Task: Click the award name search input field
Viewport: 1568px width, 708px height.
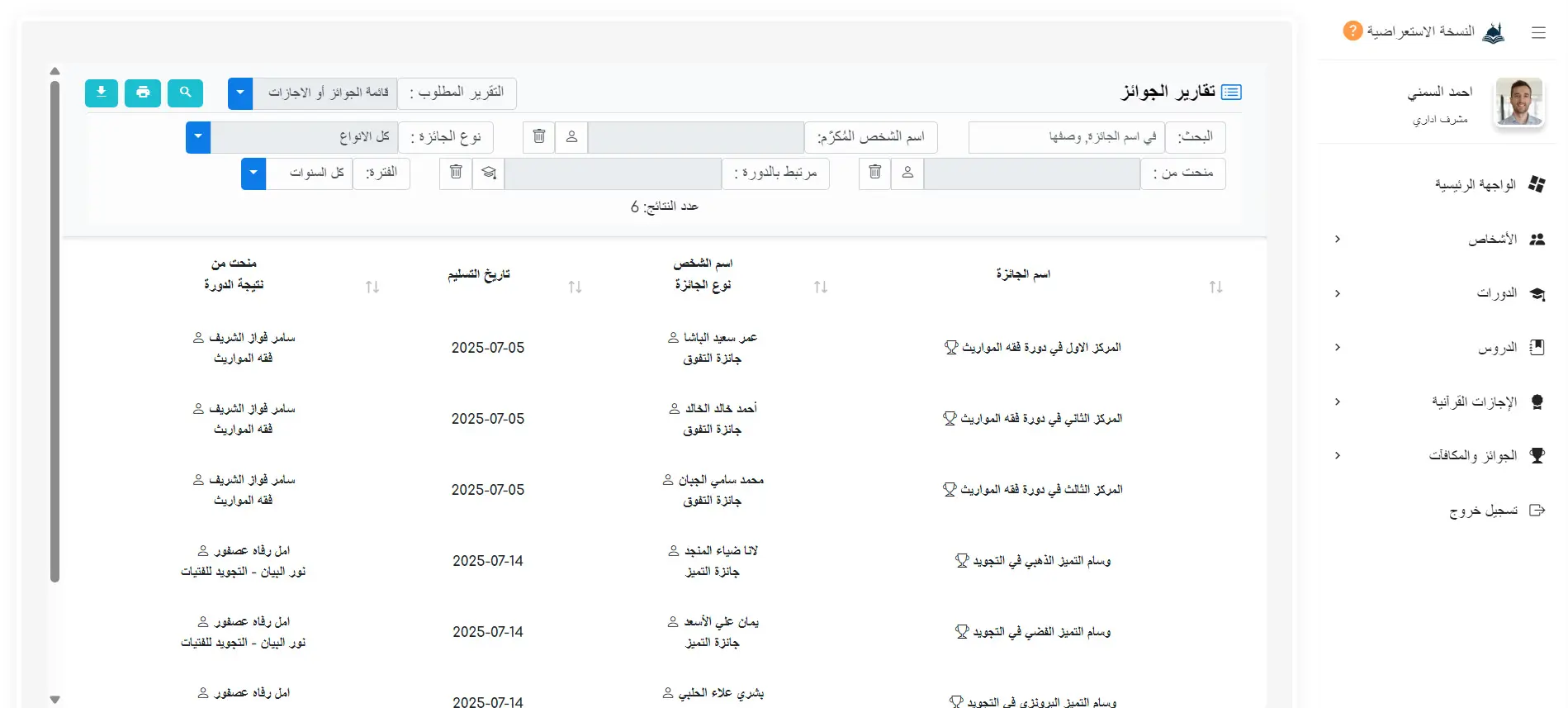Action: [x=1066, y=137]
